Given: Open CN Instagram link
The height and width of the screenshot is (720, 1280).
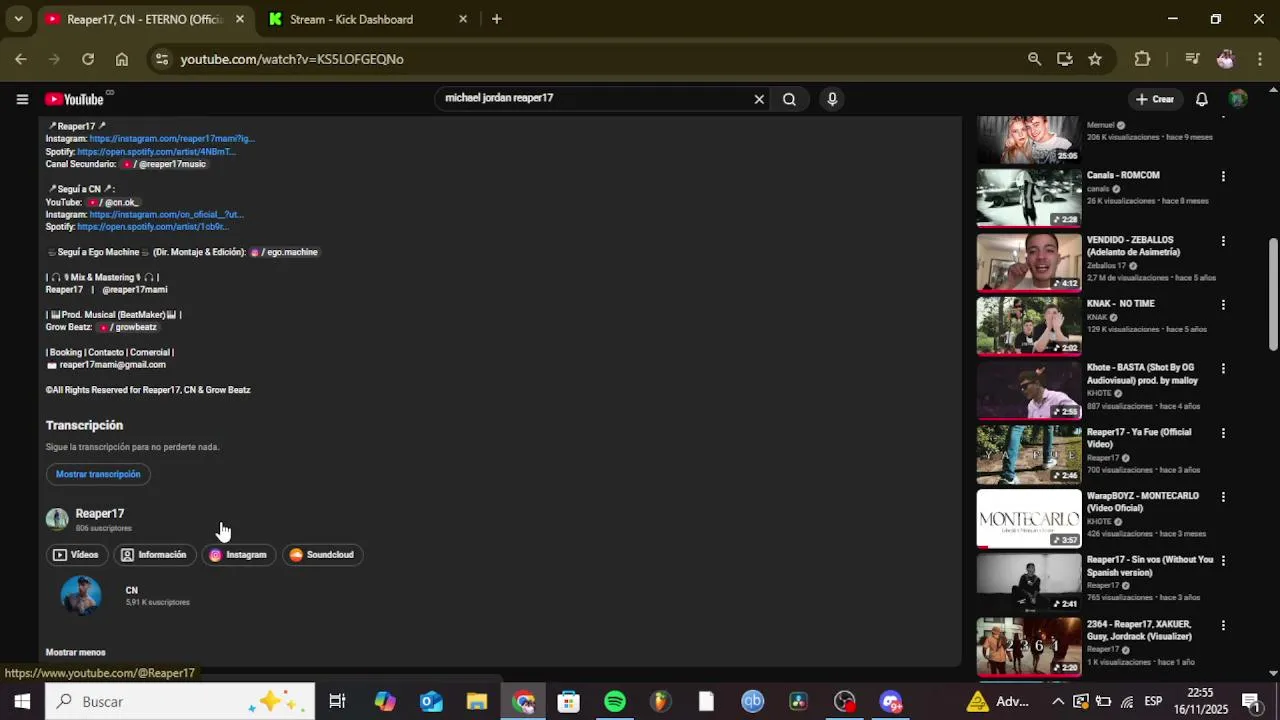Looking at the screenshot, I should point(166,214).
